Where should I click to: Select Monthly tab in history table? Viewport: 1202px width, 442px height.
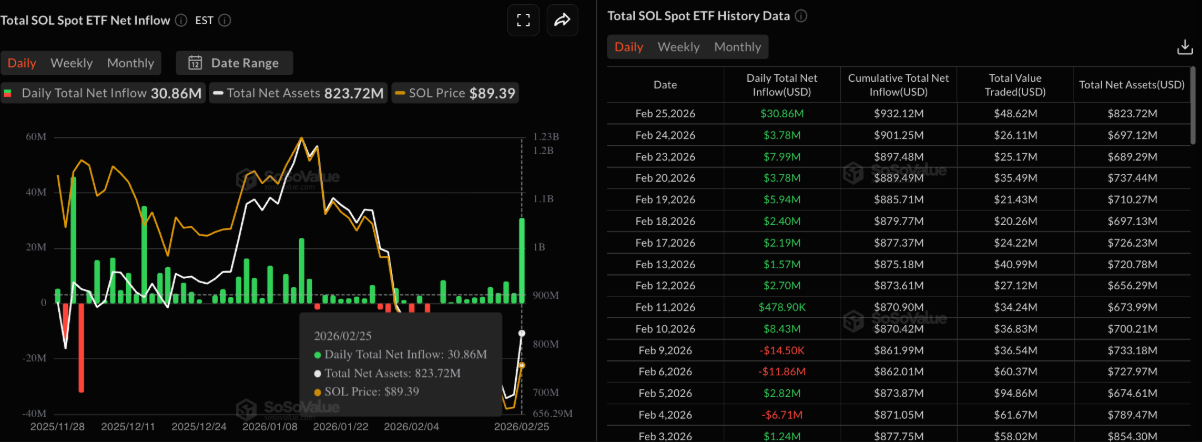pyautogui.click(x=738, y=47)
